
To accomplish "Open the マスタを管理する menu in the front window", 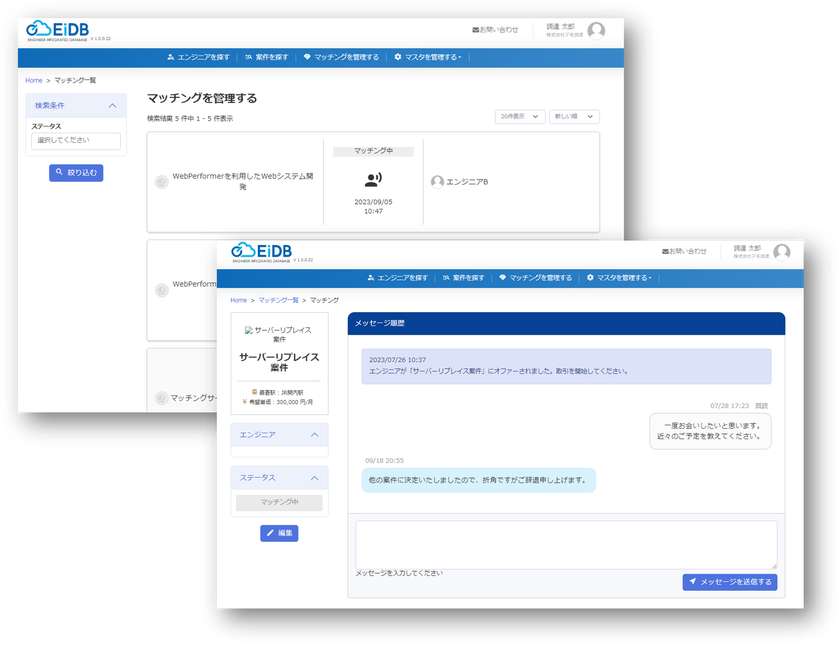I will 619,278.
